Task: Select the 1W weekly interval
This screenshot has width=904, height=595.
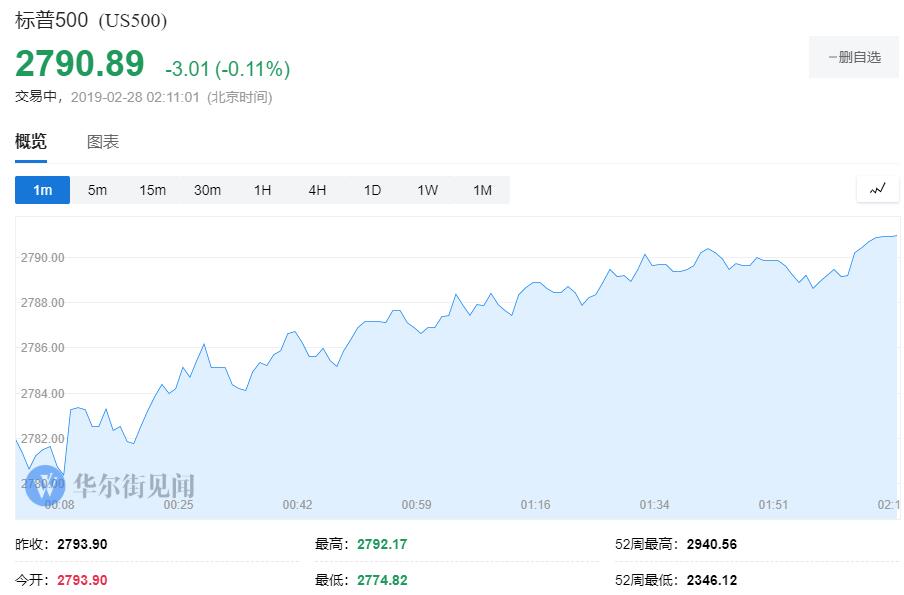Action: (427, 190)
